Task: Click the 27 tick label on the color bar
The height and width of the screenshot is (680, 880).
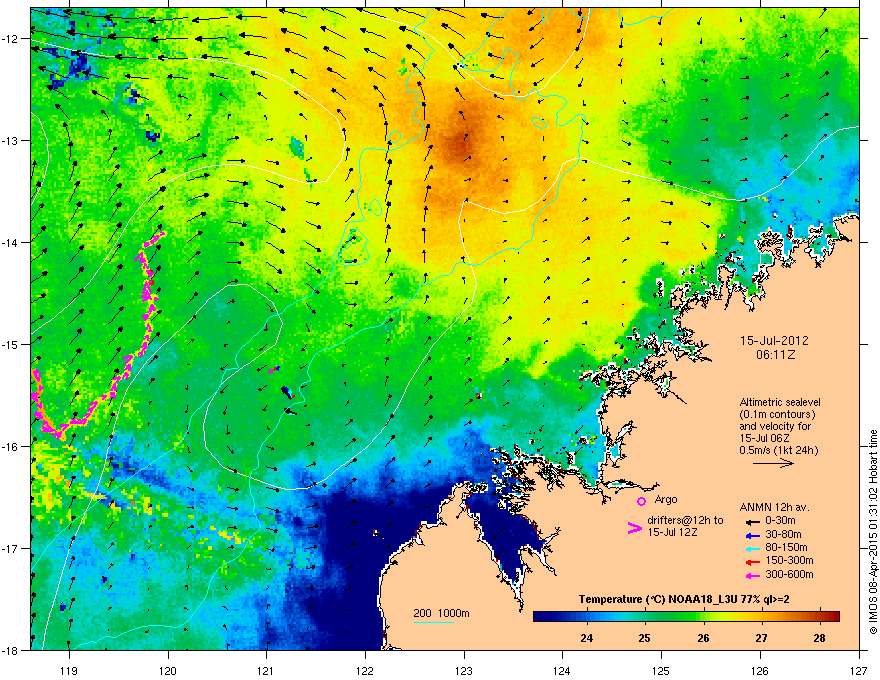Action: (x=761, y=638)
